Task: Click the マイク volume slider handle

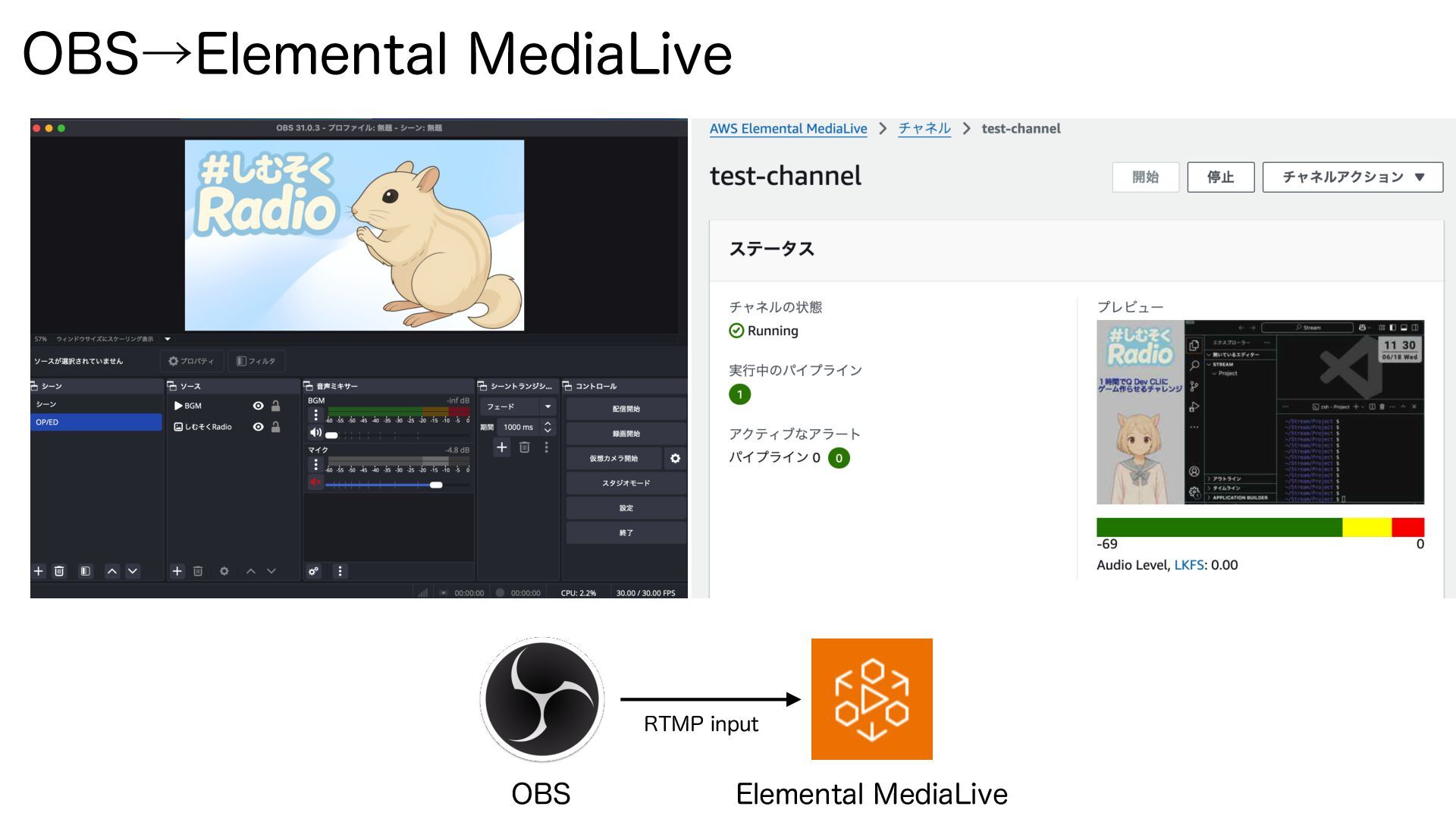Action: coord(436,485)
